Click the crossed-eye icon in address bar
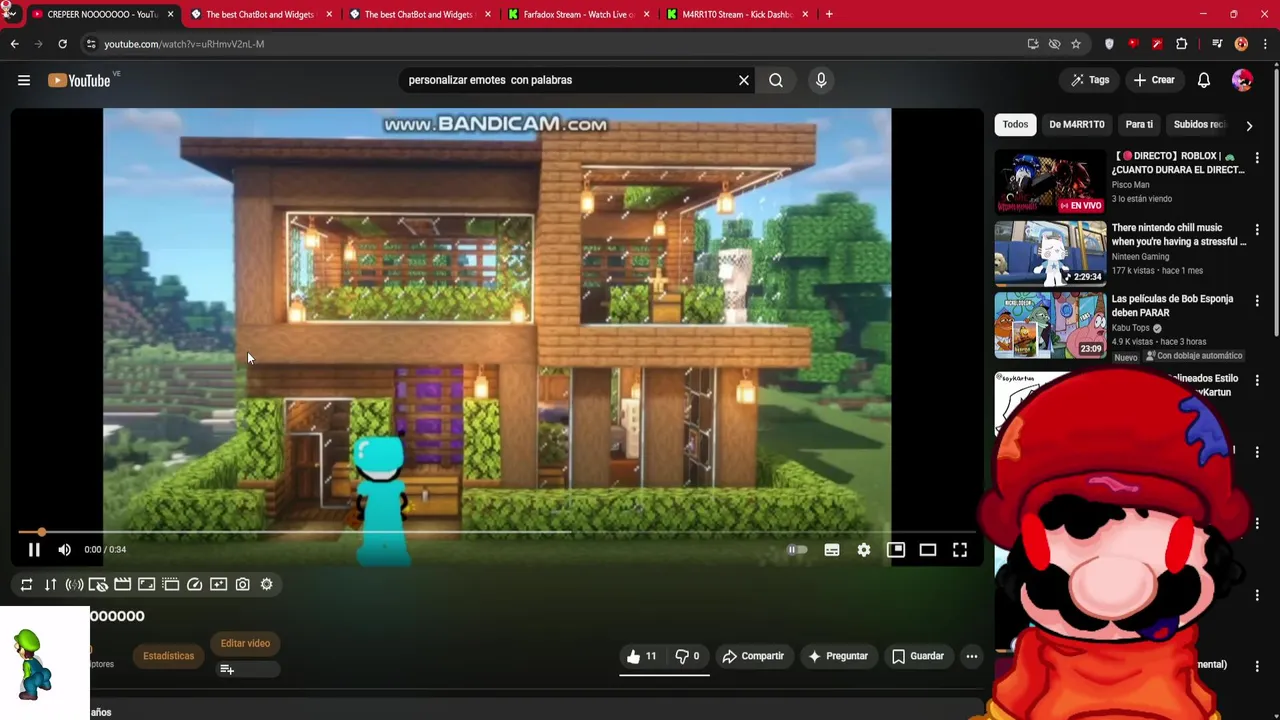 click(1054, 44)
